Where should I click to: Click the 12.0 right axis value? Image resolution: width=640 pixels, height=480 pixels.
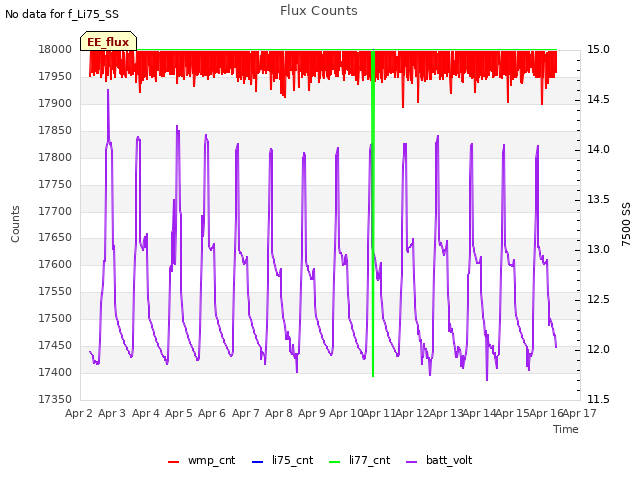(598, 349)
